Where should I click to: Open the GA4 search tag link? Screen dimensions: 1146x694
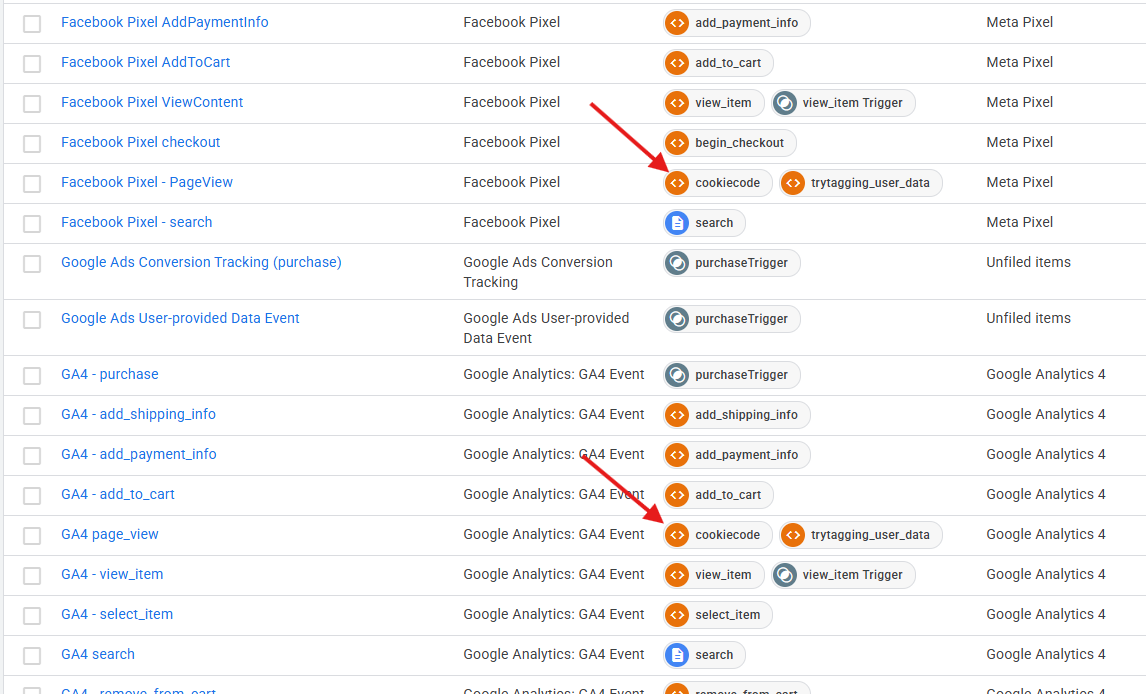[97, 654]
